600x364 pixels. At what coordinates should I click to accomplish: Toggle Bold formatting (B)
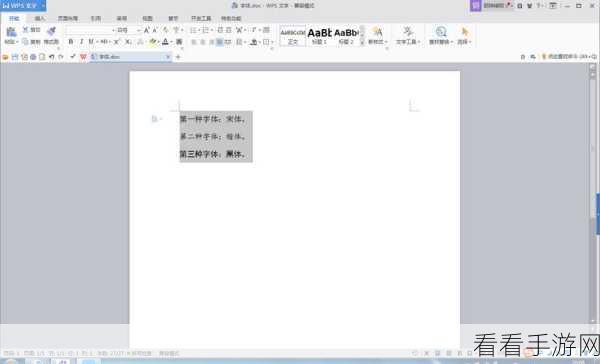point(71,41)
